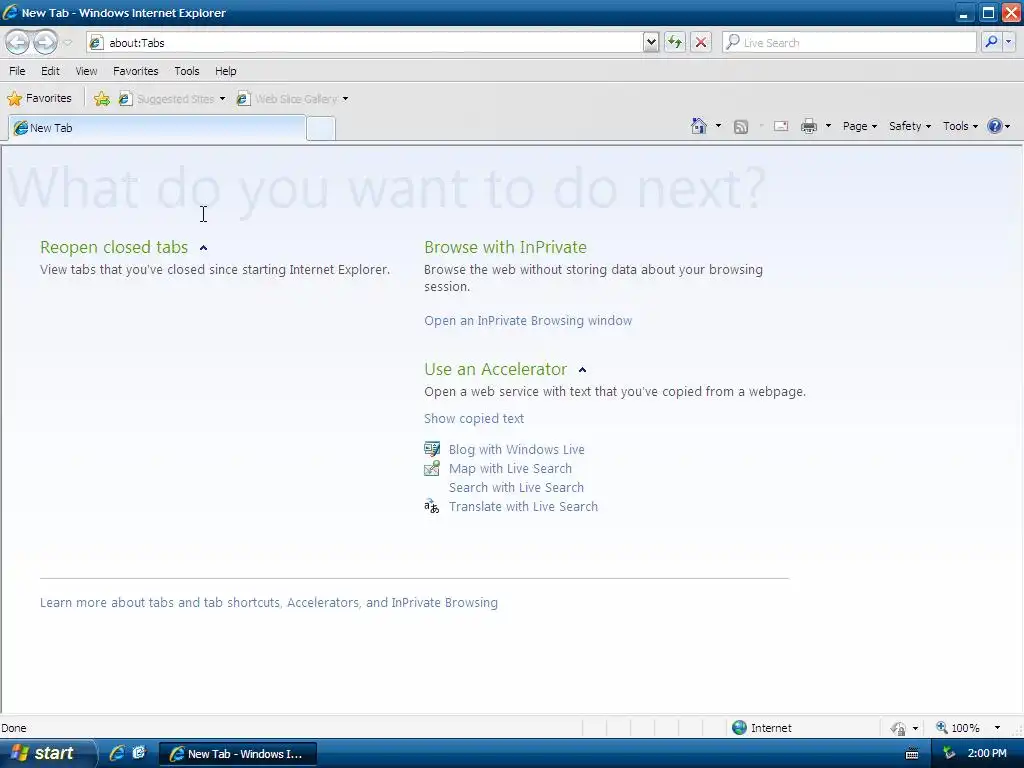Launch Internet Explorer from Quick Launch
The image size is (1024, 768).
[x=117, y=753]
